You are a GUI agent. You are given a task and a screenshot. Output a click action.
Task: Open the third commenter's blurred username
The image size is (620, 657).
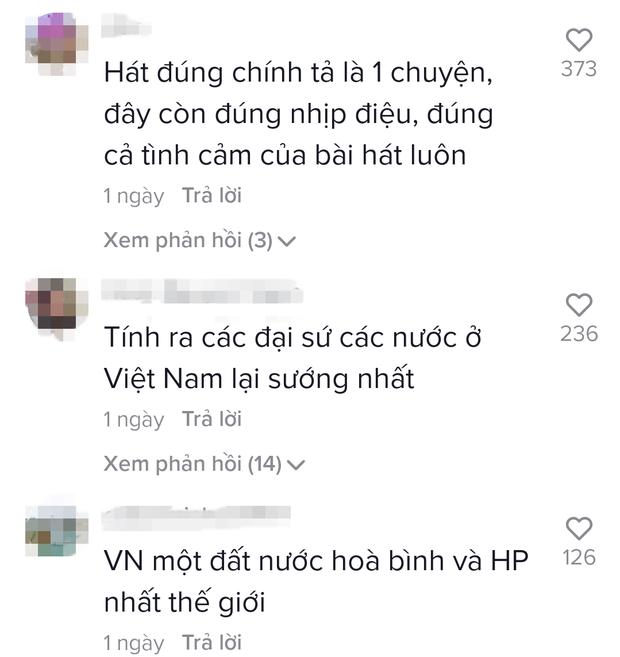(196, 515)
